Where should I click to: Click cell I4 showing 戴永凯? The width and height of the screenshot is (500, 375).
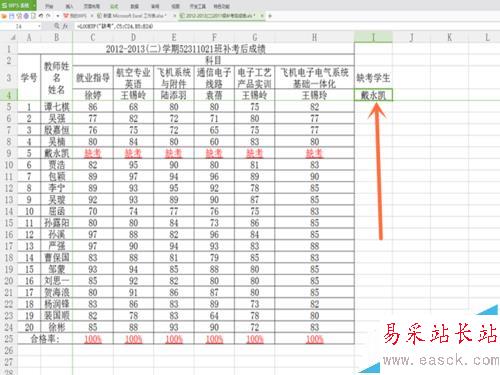click(373, 95)
